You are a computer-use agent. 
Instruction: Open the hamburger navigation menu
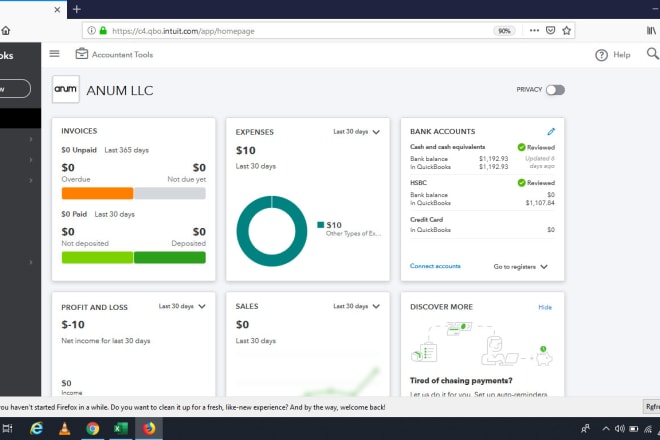point(54,54)
